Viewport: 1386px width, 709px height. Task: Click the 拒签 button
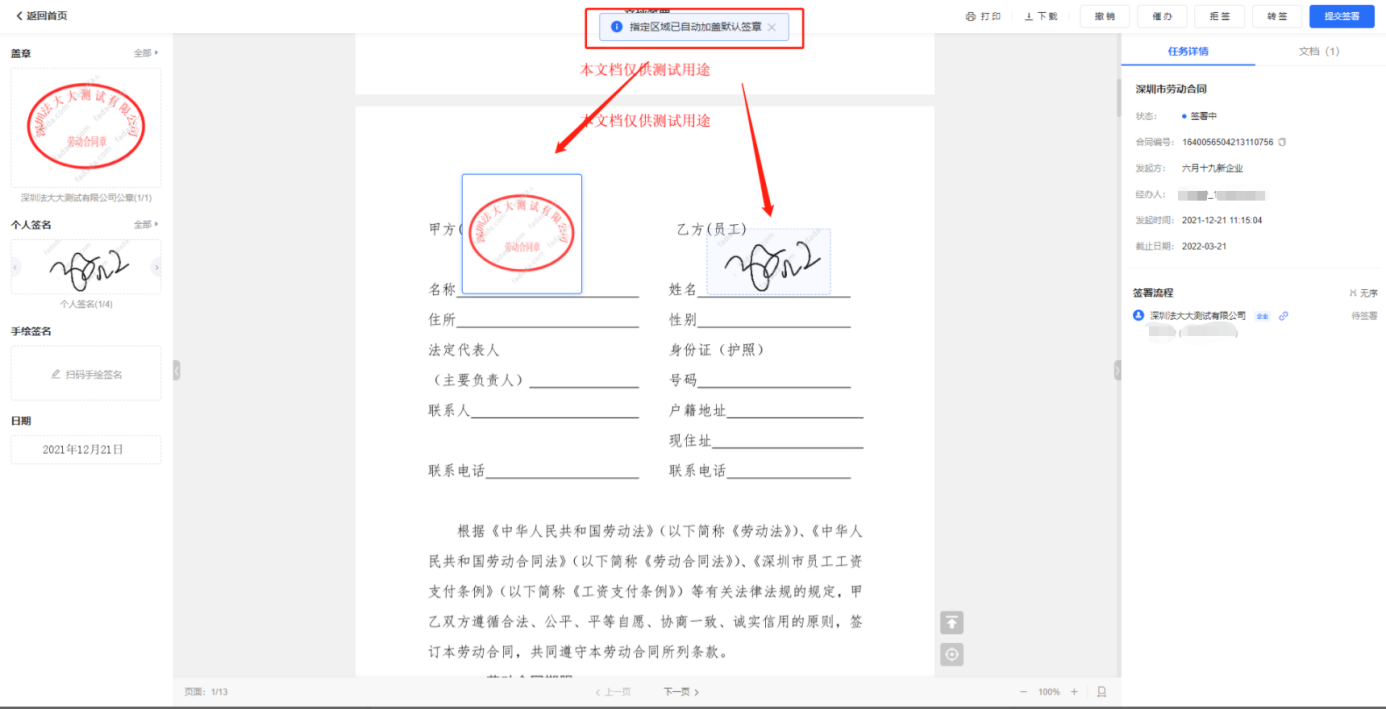1220,16
